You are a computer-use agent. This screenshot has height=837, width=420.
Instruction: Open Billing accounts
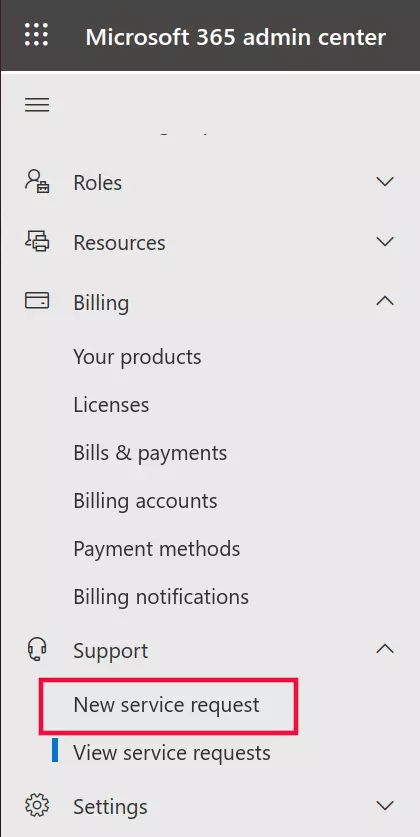(145, 501)
